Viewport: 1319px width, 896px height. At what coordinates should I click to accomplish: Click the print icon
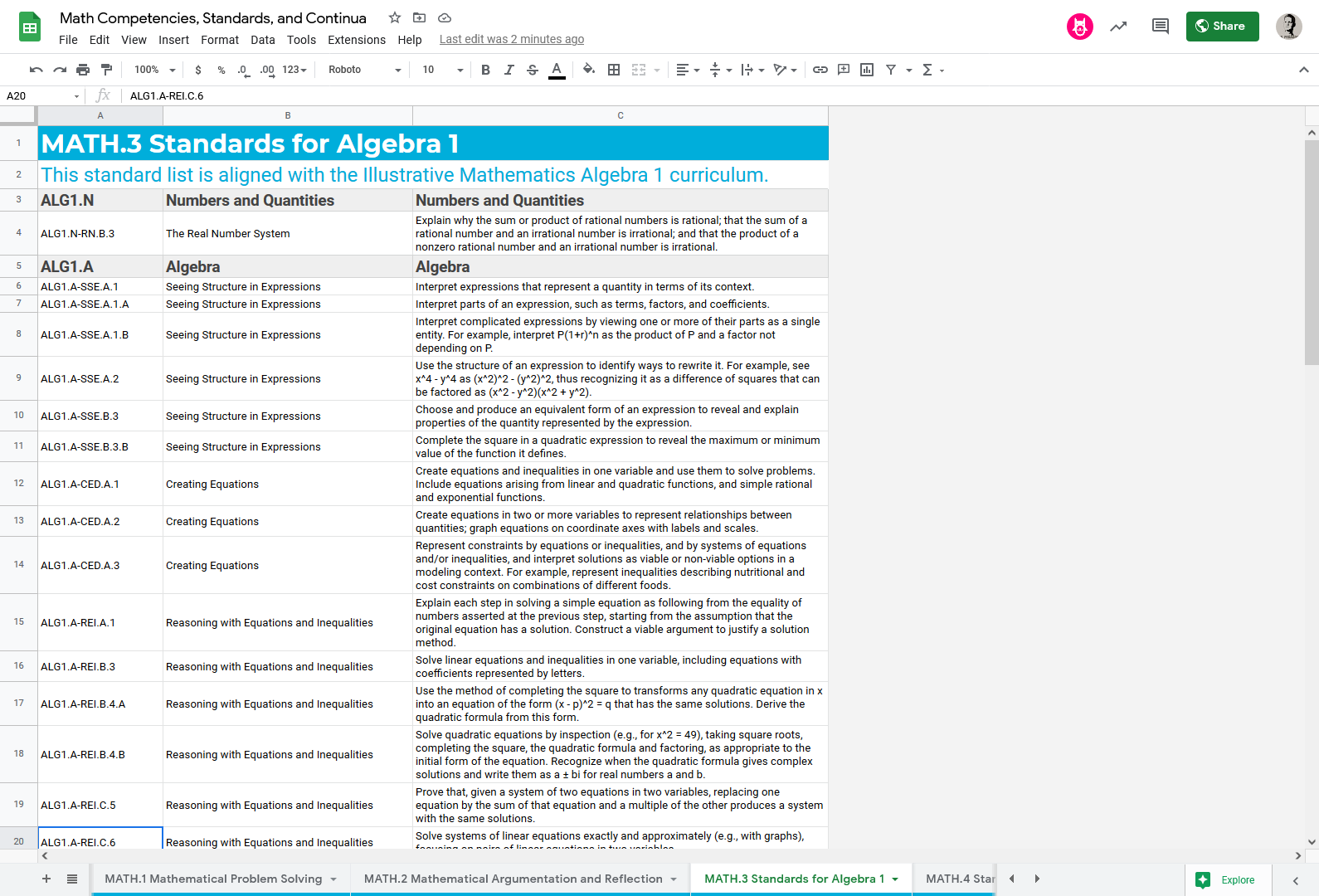83,70
